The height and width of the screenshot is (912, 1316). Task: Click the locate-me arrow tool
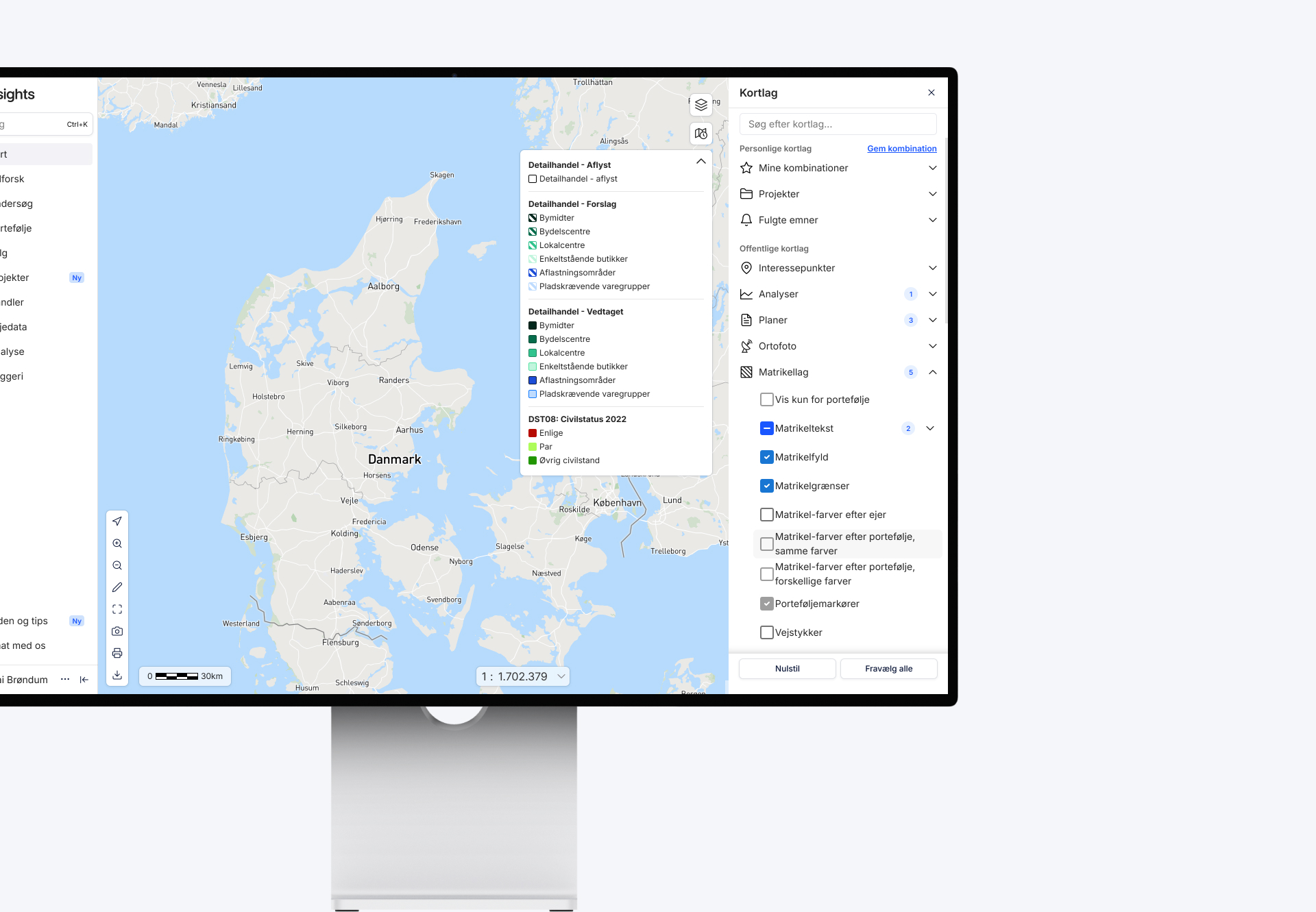click(117, 521)
